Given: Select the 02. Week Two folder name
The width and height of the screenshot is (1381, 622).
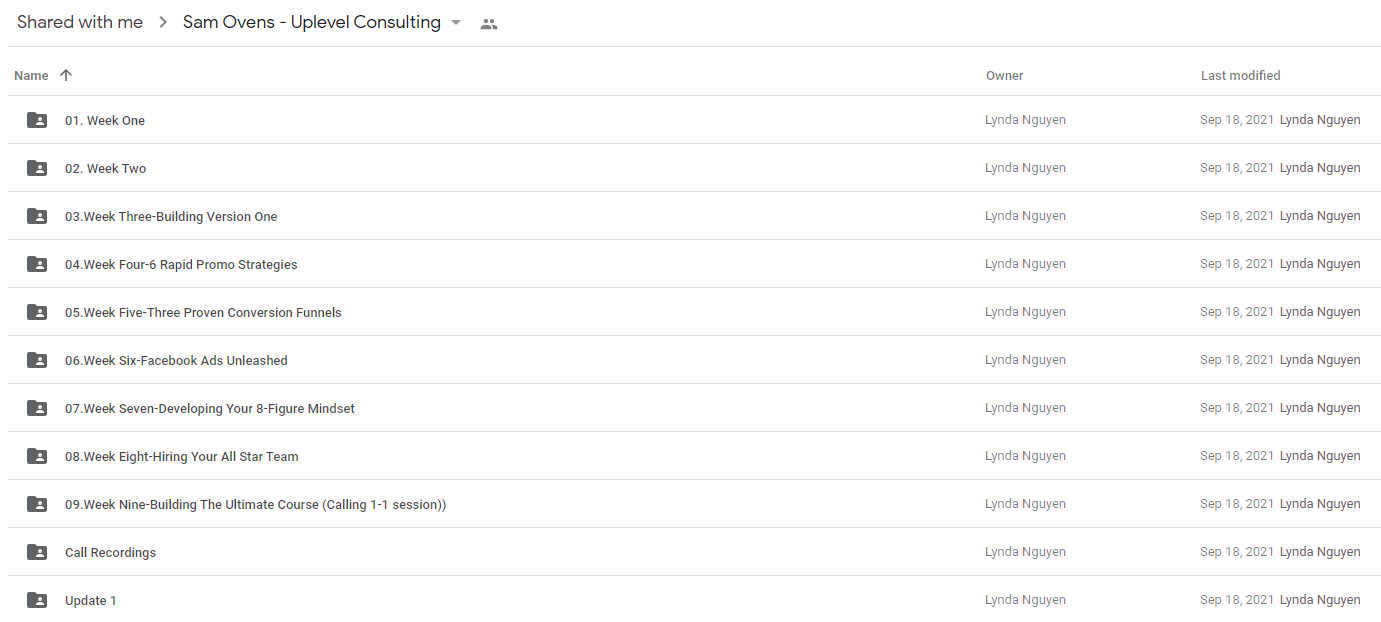Looking at the screenshot, I should 106,168.
